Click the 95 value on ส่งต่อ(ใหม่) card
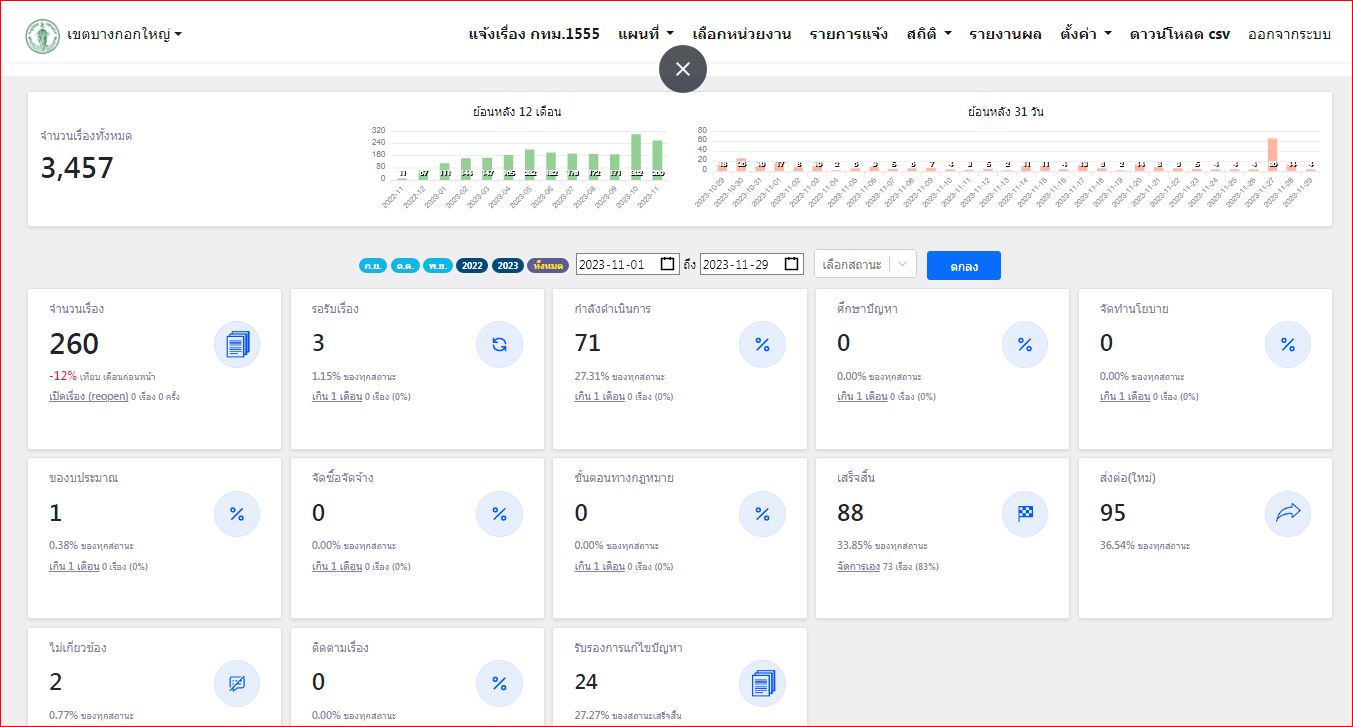 click(1113, 513)
